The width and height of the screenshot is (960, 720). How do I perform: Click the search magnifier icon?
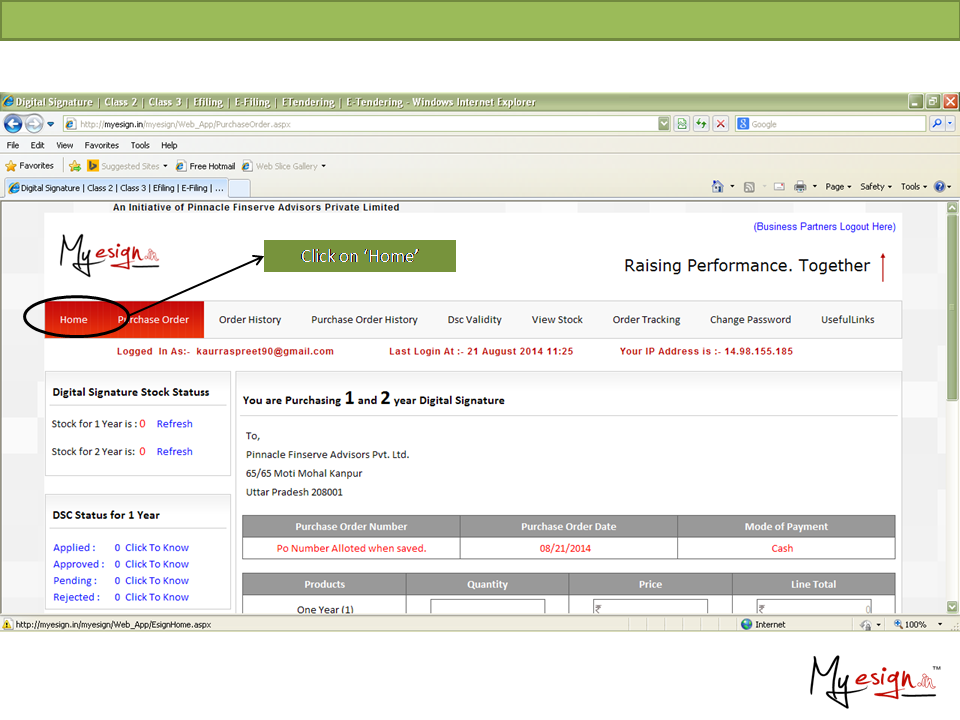pos(937,124)
